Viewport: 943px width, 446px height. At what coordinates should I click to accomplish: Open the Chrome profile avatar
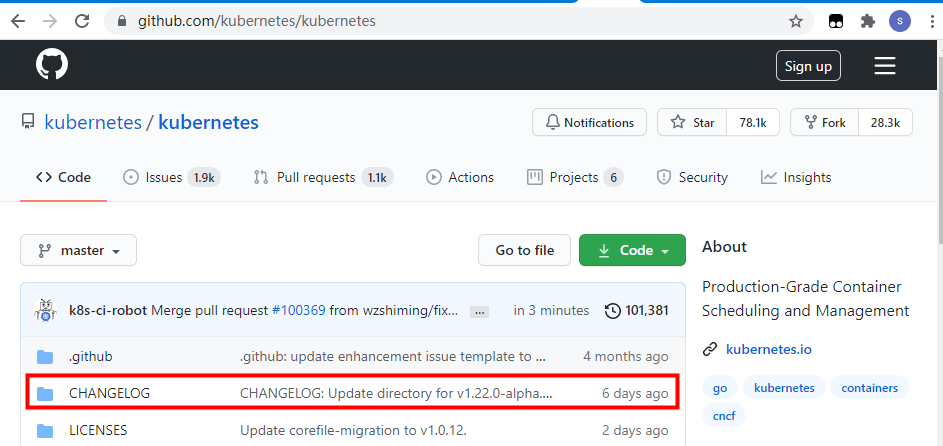pos(900,22)
